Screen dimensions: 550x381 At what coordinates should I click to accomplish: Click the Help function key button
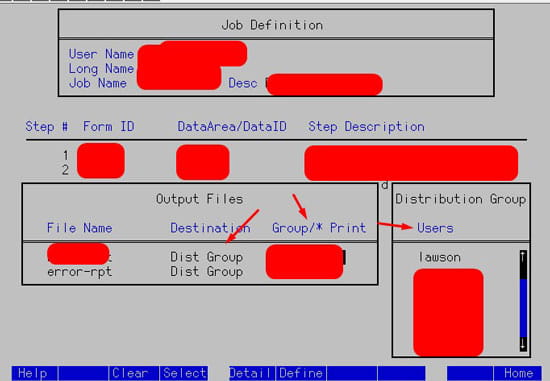point(34,373)
